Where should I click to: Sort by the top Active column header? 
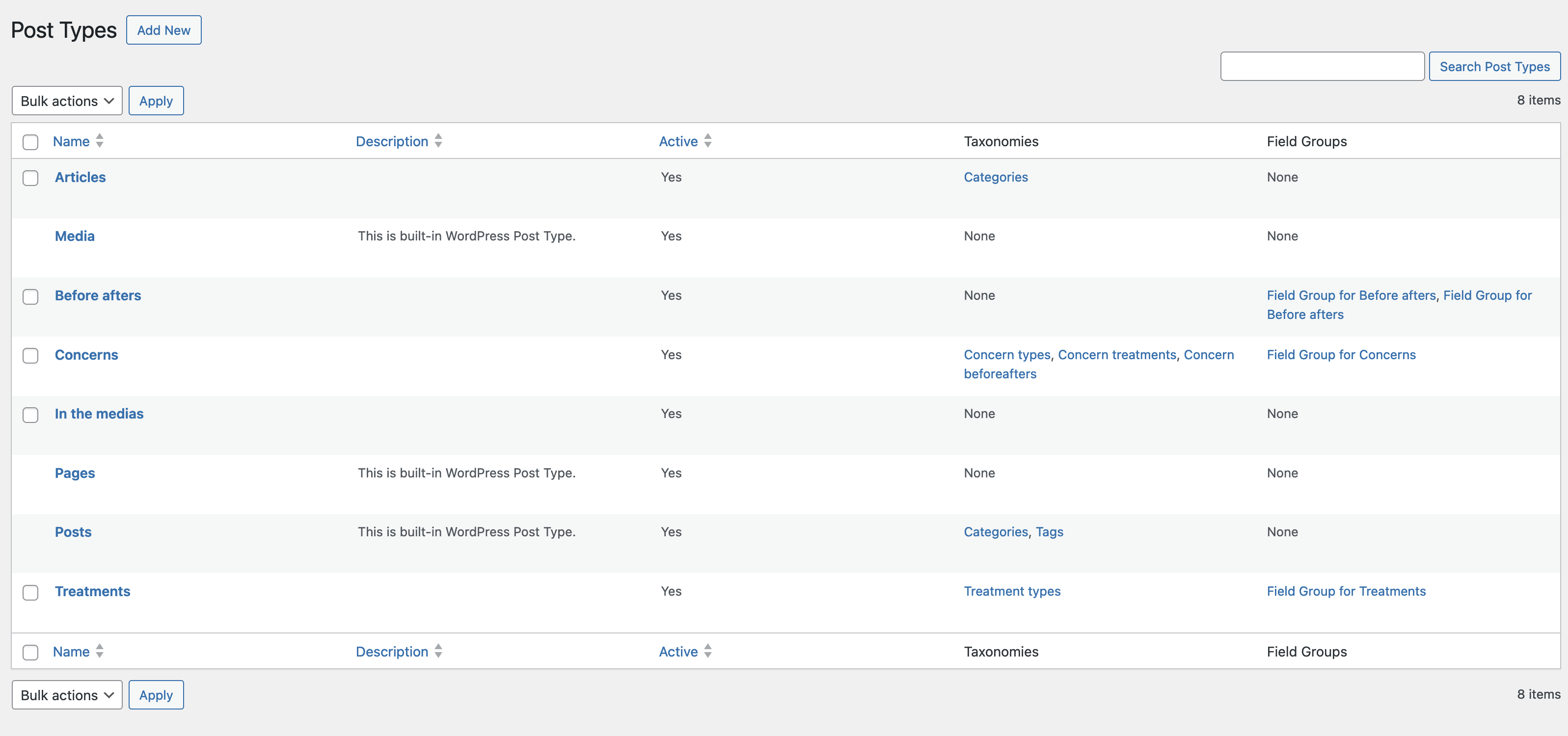[678, 141]
